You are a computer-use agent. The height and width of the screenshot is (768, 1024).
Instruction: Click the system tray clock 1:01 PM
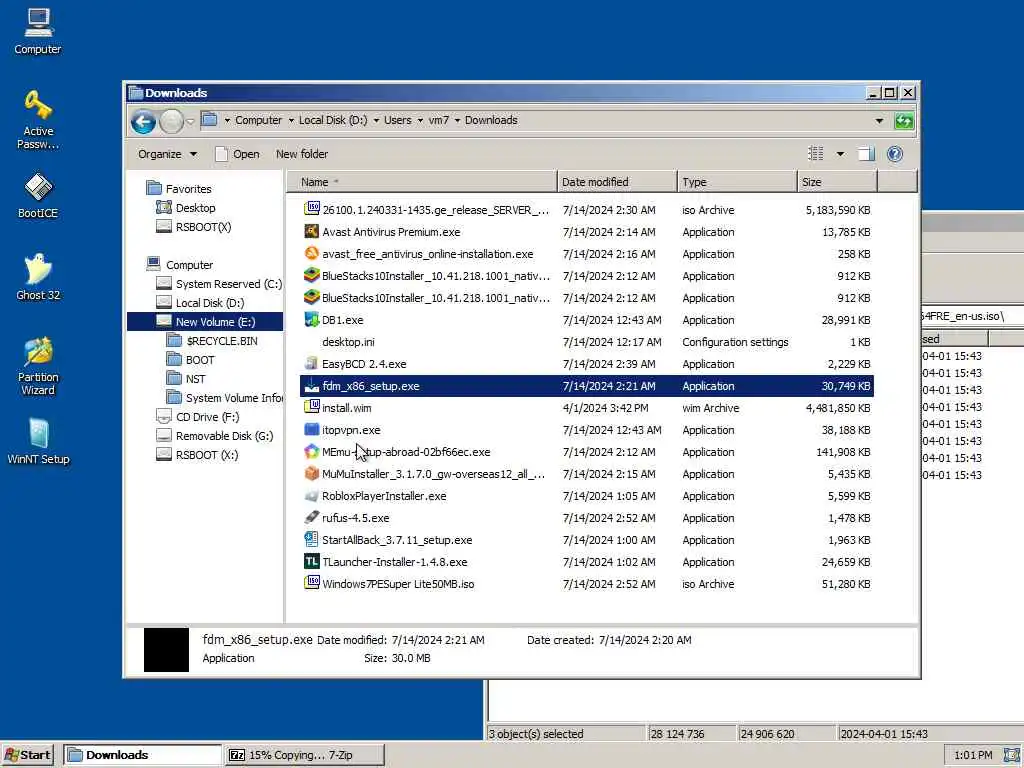[972, 755]
